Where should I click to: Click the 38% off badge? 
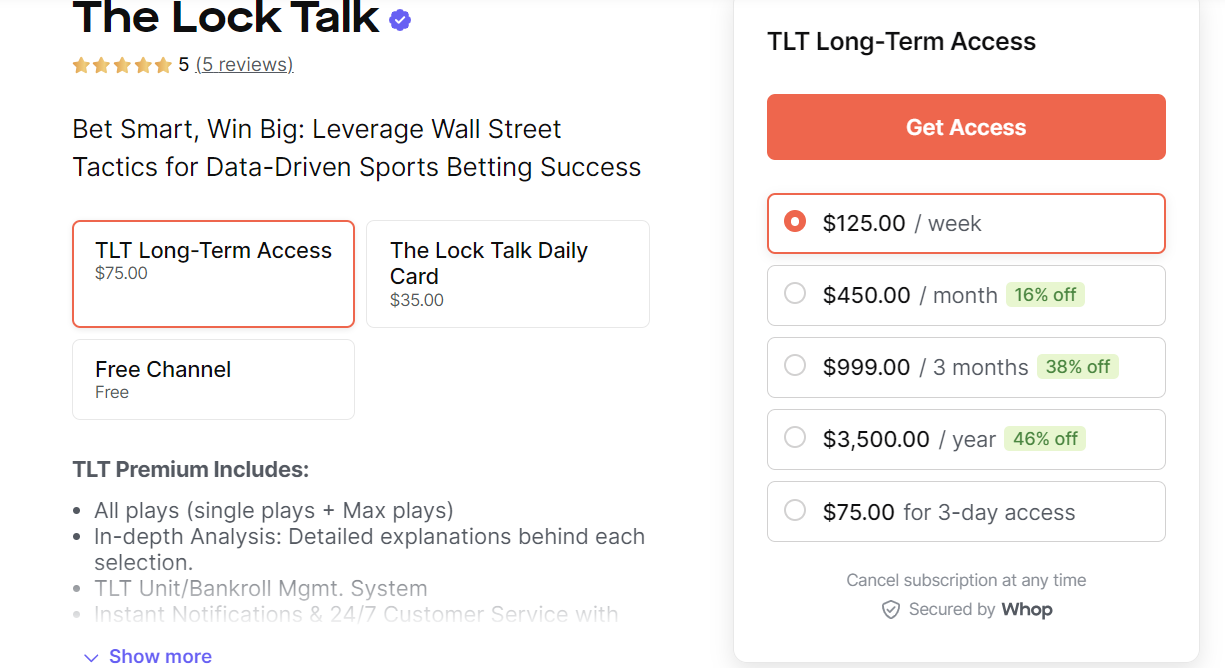tap(1078, 367)
